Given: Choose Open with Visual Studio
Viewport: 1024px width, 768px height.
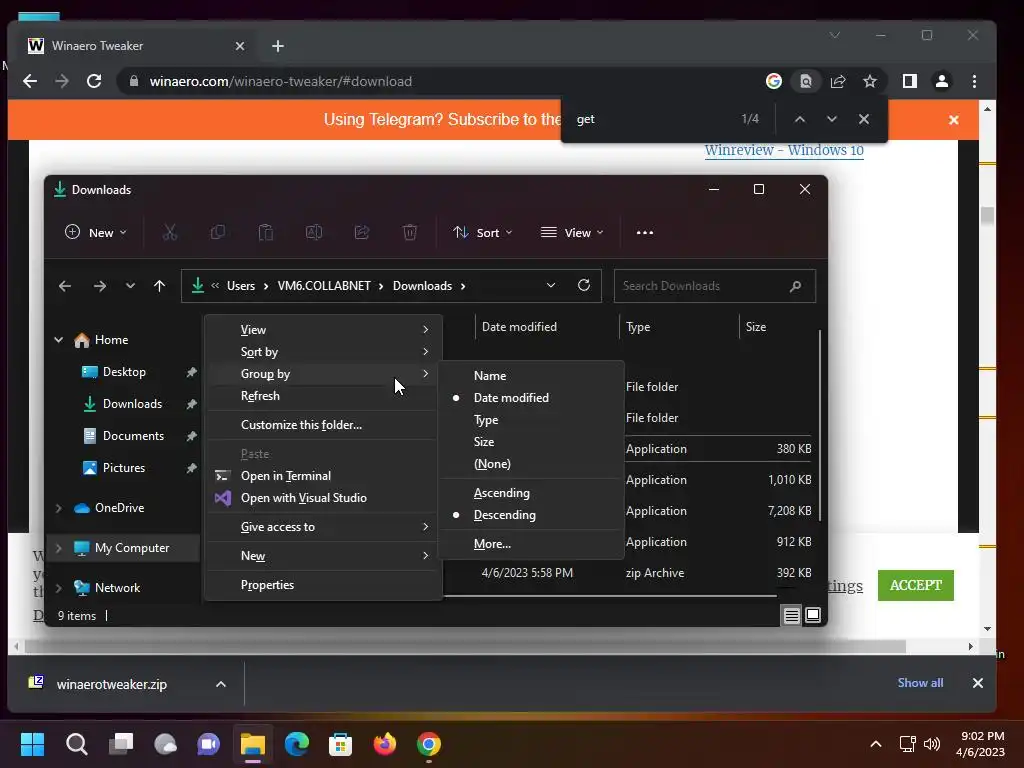Looking at the screenshot, I should [323, 498].
